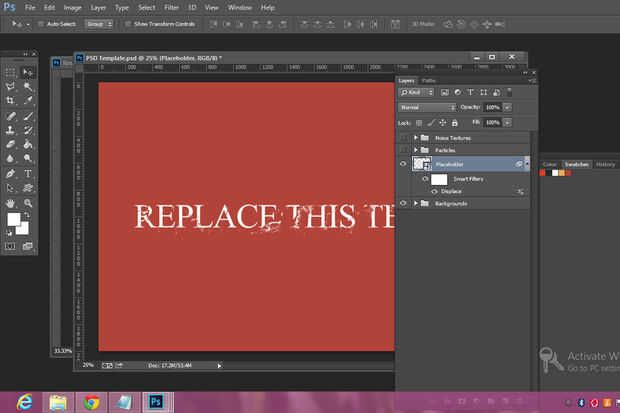Click the type layer filter icon
Viewport: 620px width, 413px height.
[x=470, y=92]
